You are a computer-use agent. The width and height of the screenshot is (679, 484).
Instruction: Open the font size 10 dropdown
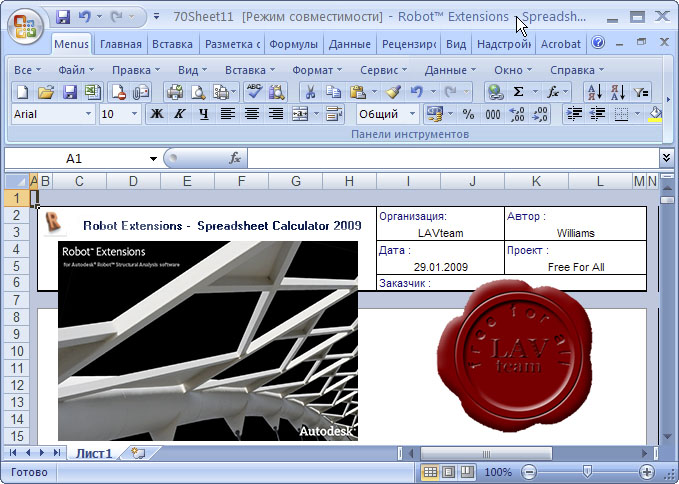(134, 114)
